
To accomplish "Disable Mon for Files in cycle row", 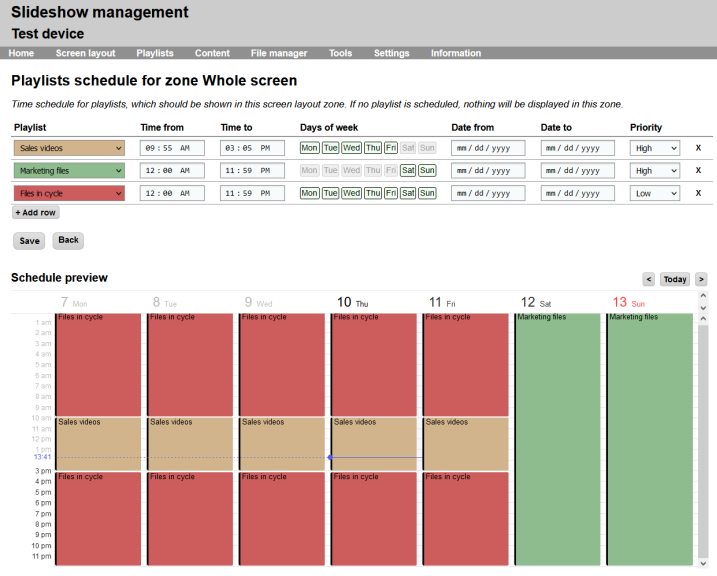I will (x=309, y=193).
